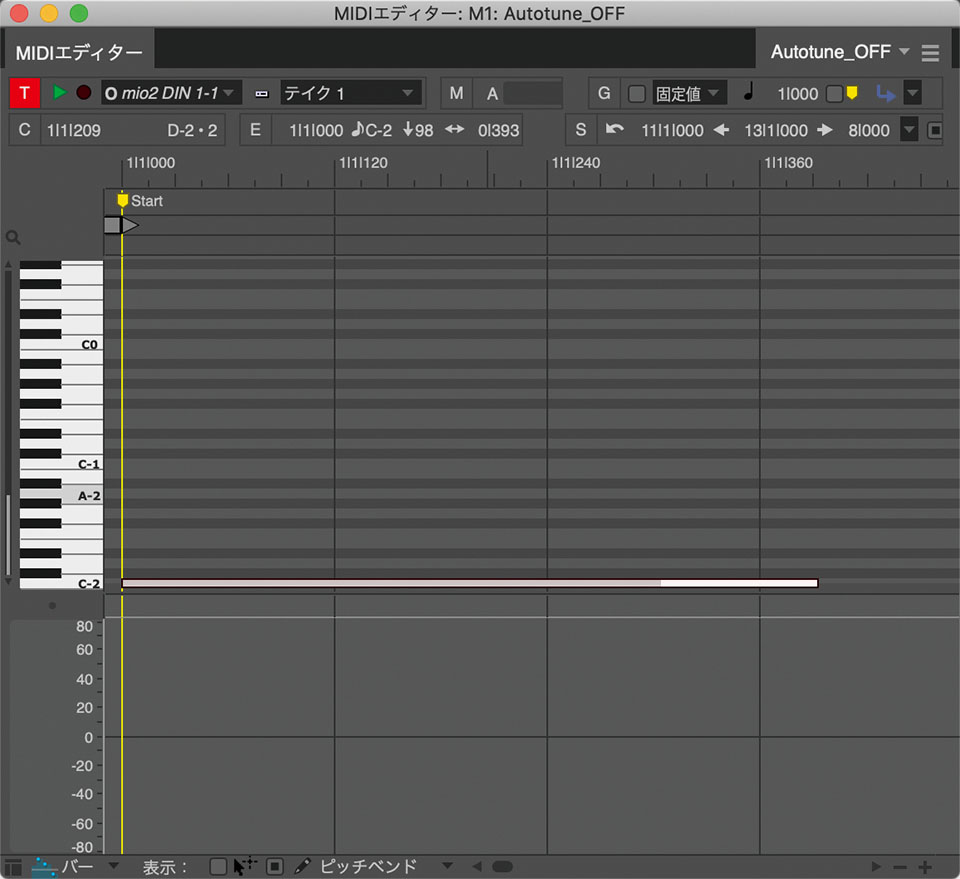Click the C cursor info button
The width and height of the screenshot is (960, 879).
tap(24, 130)
